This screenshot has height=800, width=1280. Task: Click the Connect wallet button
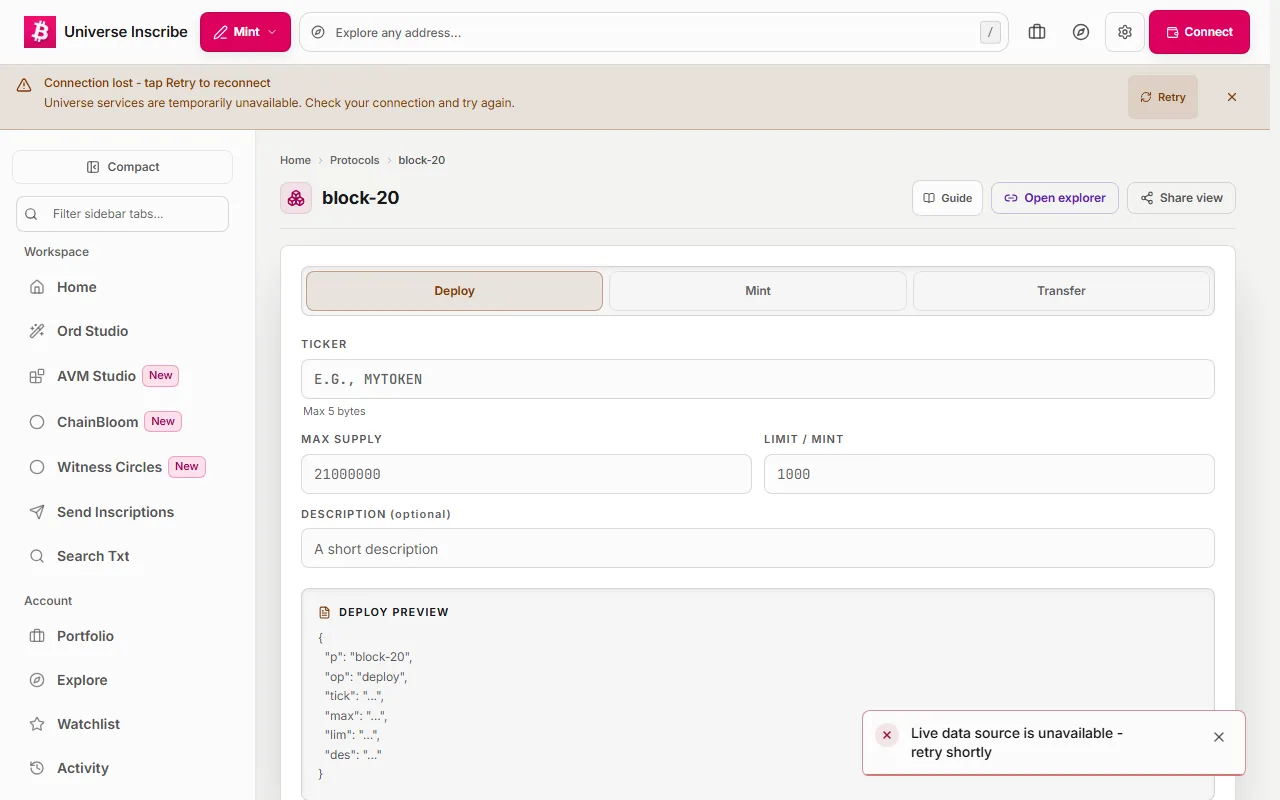coord(1199,32)
